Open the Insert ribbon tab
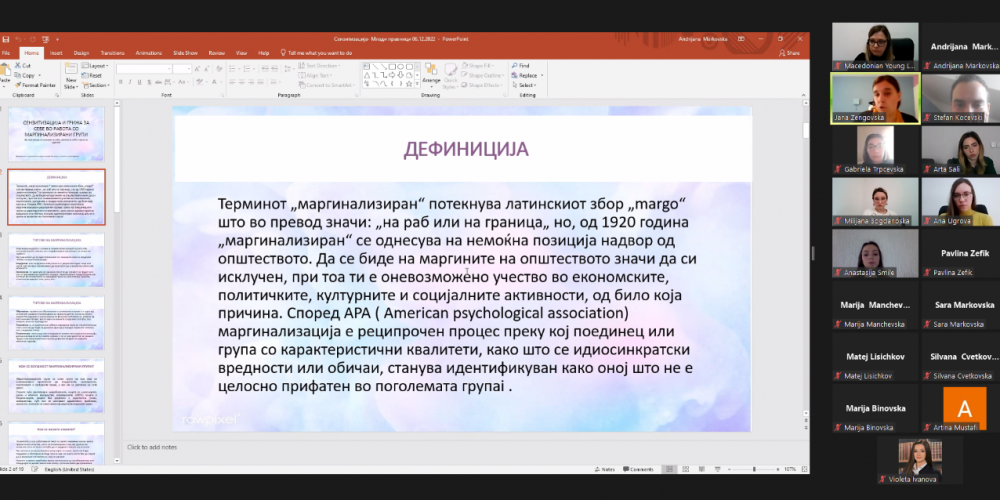Viewport: 1000px width, 500px height. coord(56,52)
